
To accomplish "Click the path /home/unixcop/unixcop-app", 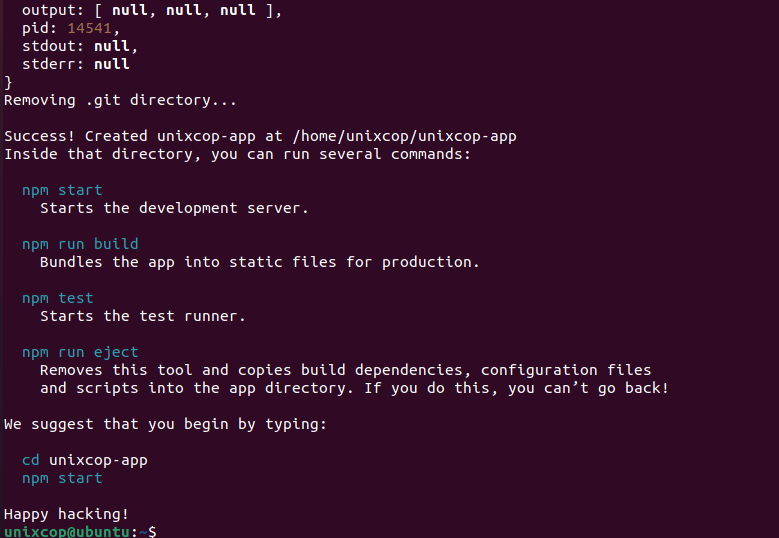I will [404, 136].
